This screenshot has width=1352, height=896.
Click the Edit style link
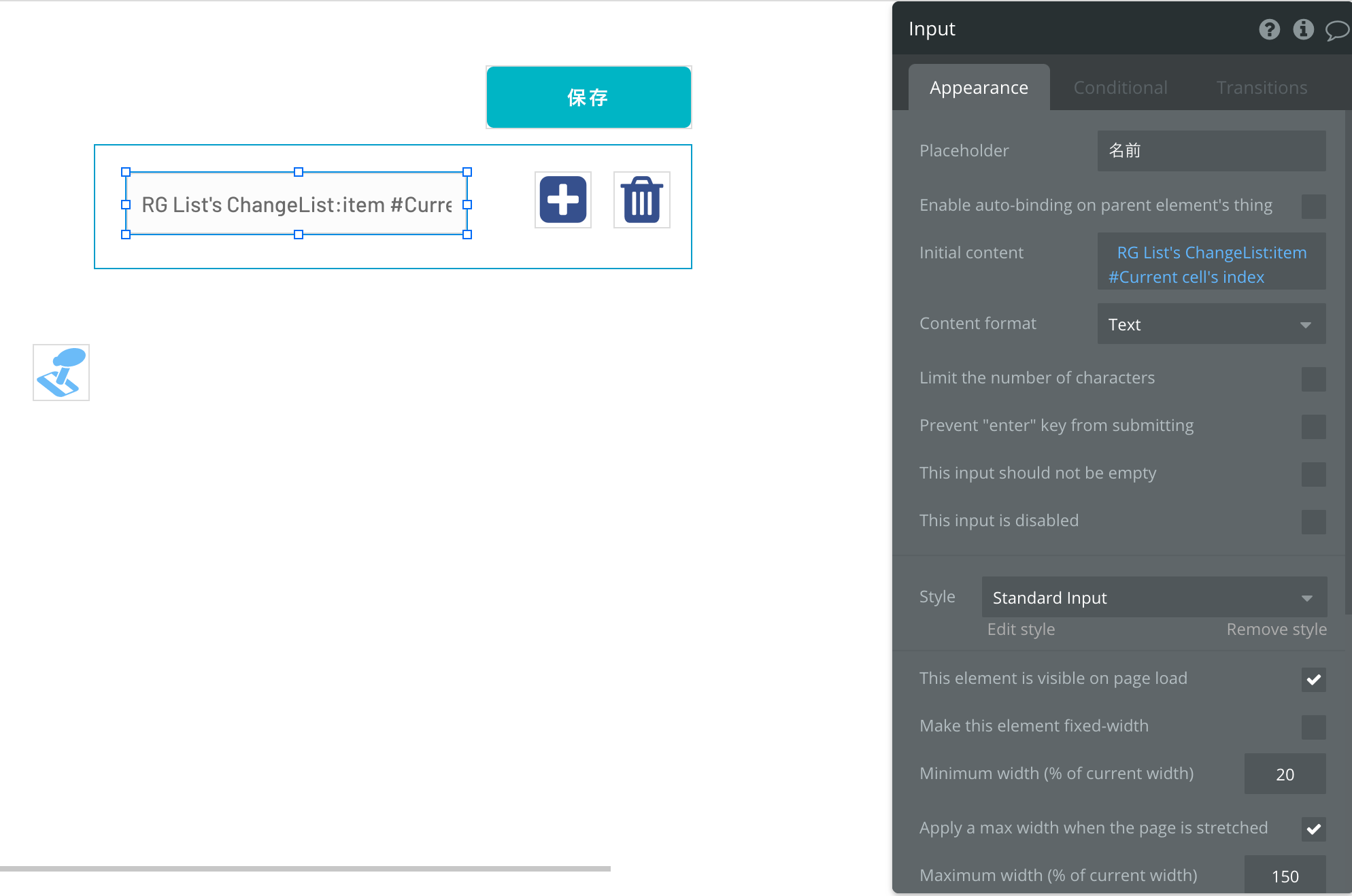1021,630
